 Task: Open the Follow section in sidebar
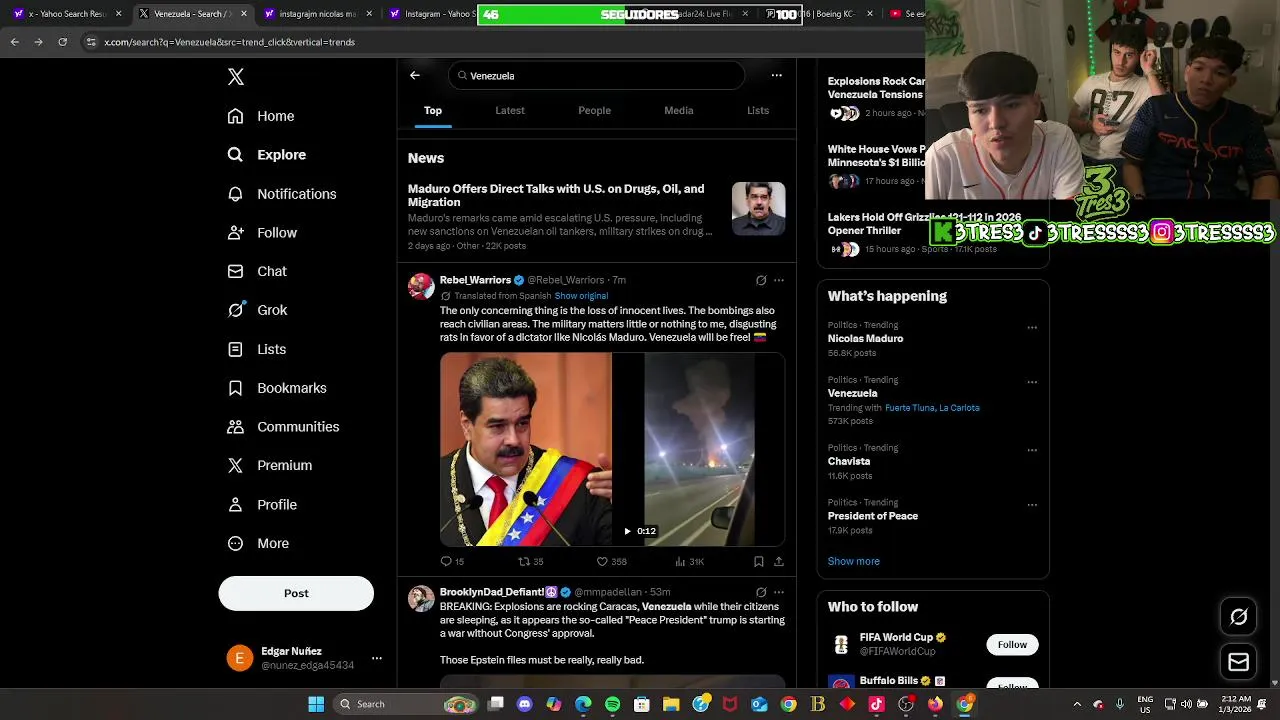(x=262, y=233)
